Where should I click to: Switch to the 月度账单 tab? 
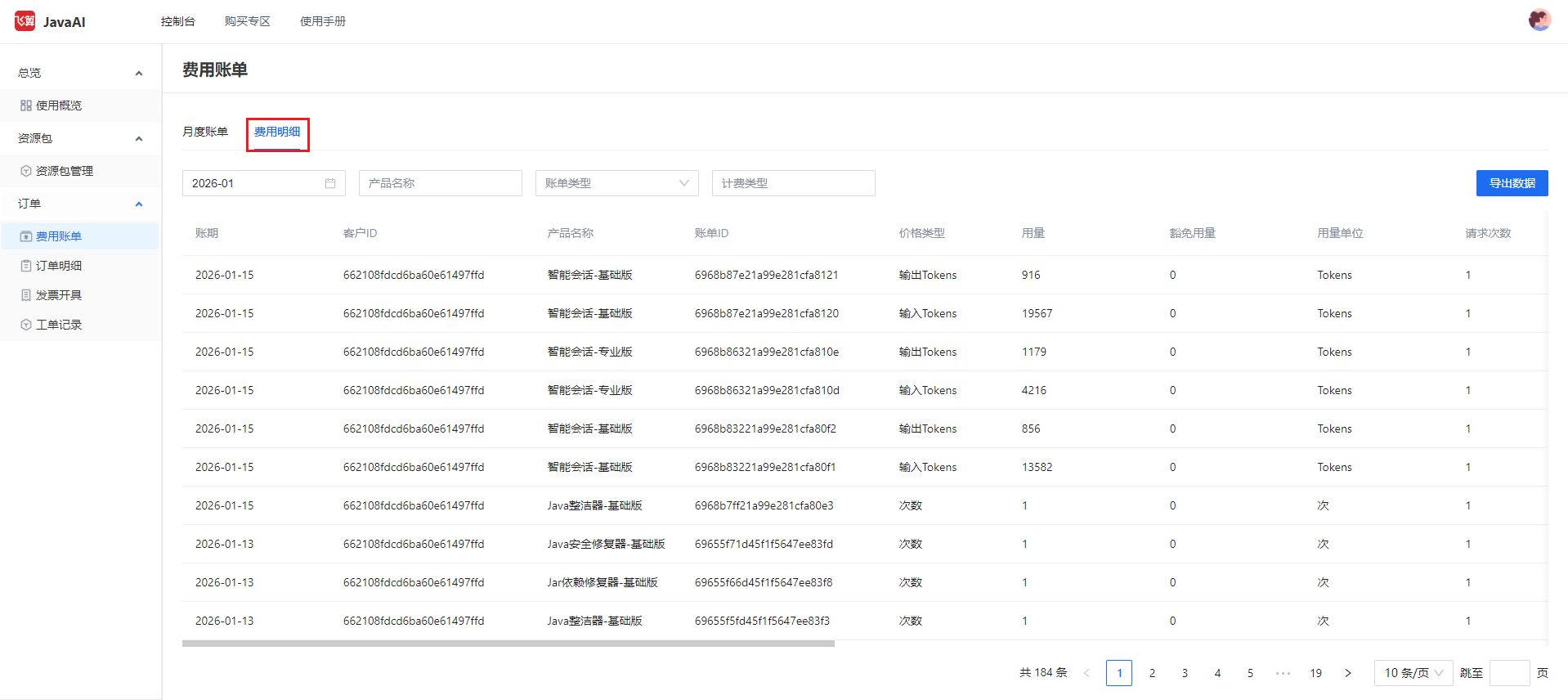(205, 132)
